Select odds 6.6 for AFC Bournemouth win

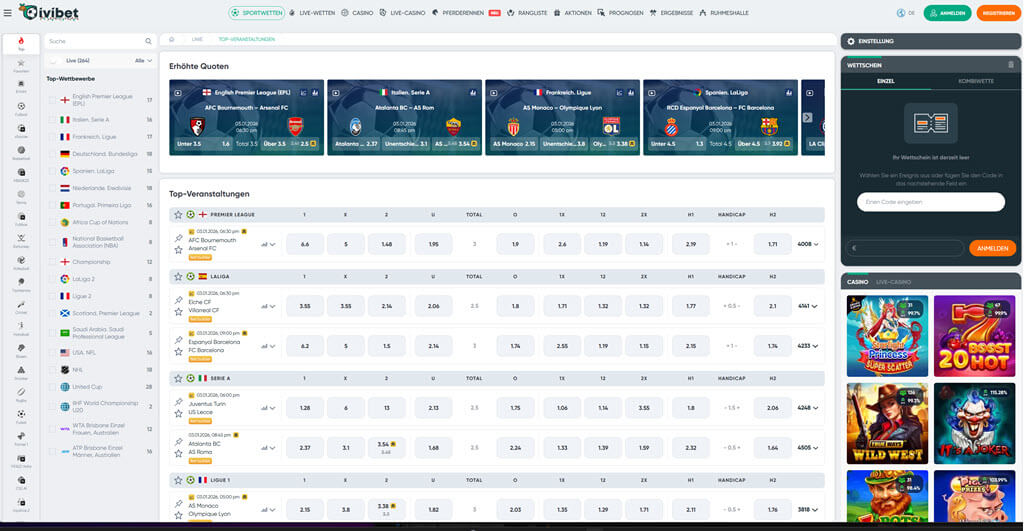click(x=305, y=244)
